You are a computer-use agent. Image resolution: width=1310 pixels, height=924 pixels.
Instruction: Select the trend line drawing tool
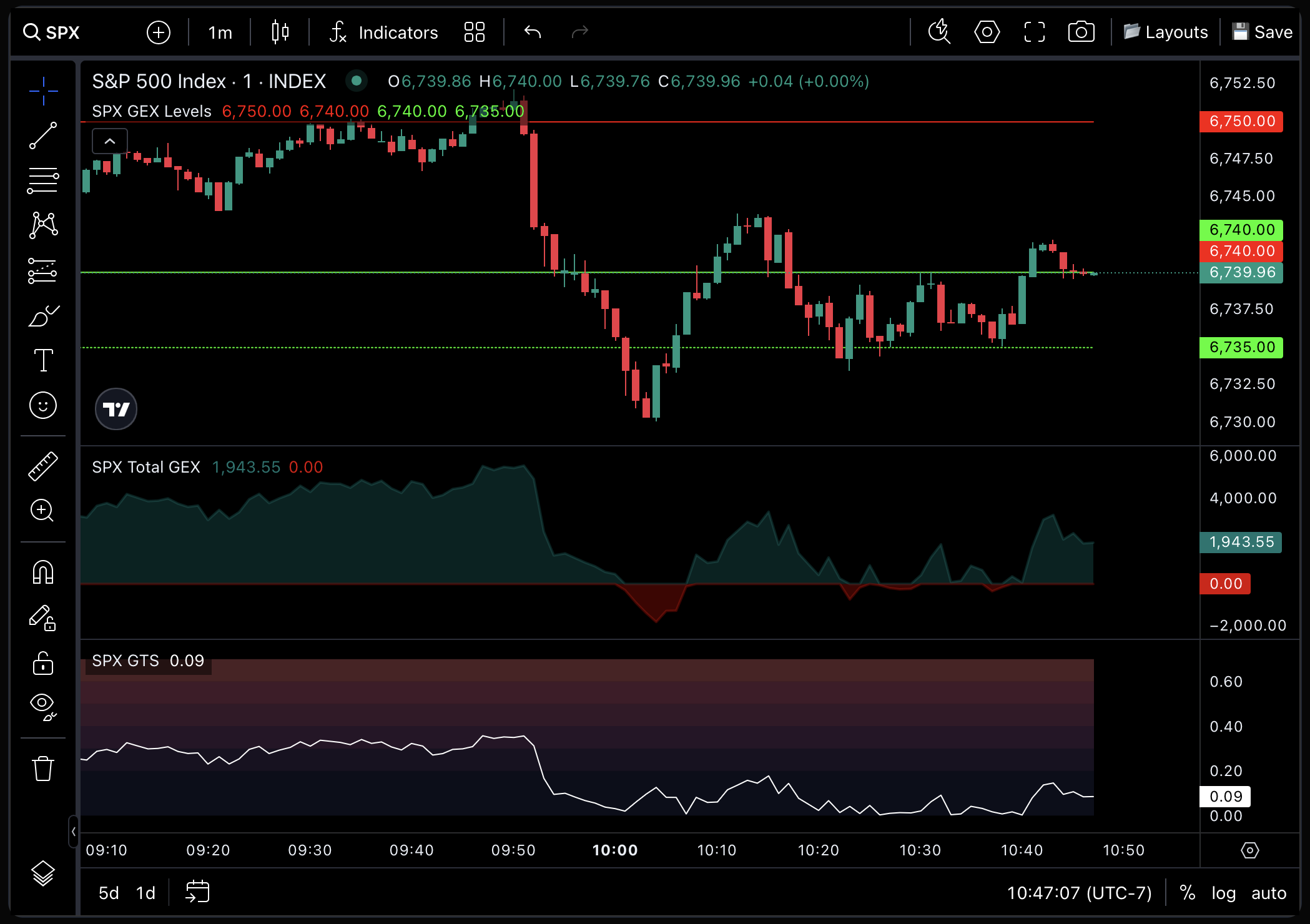[43, 135]
